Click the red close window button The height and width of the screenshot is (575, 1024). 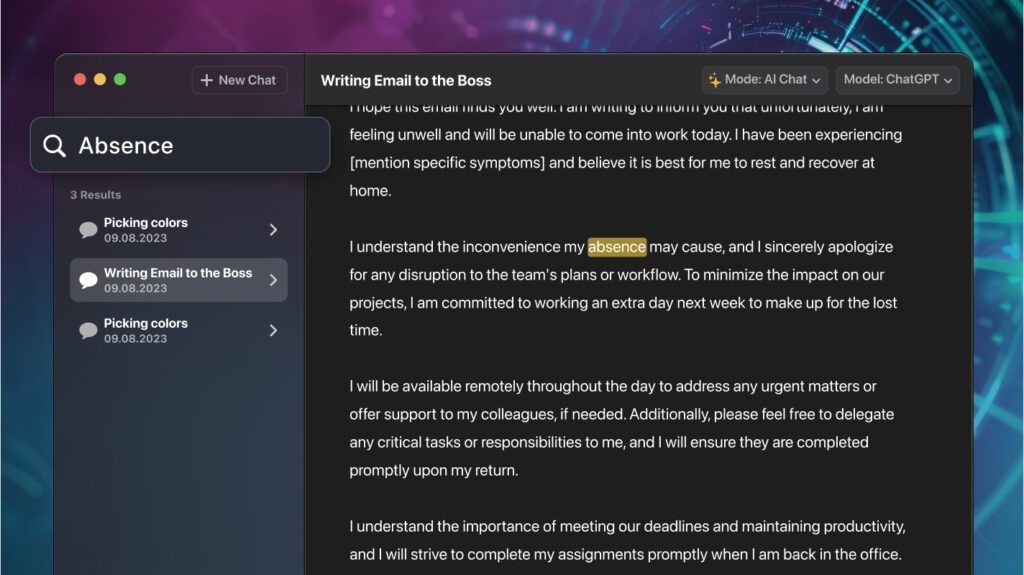coord(80,79)
